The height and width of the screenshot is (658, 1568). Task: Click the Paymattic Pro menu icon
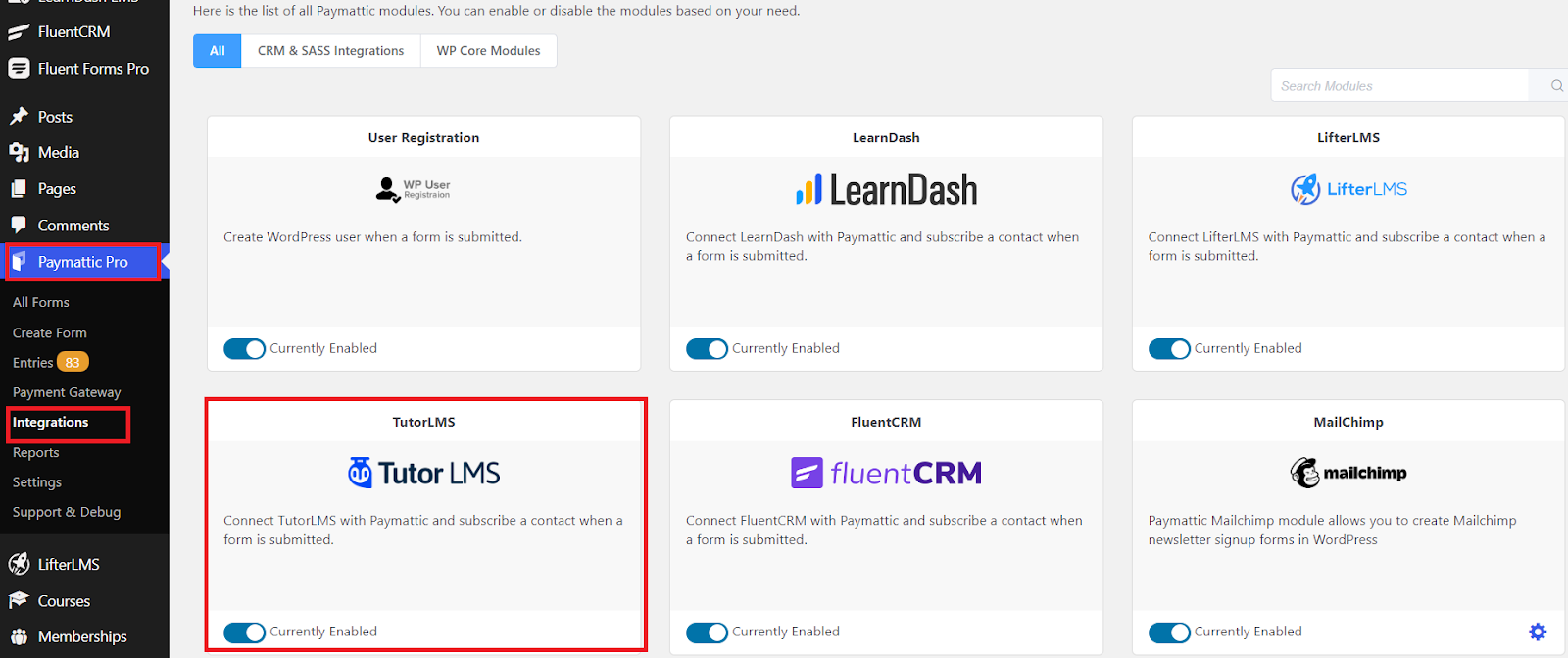coord(19,262)
